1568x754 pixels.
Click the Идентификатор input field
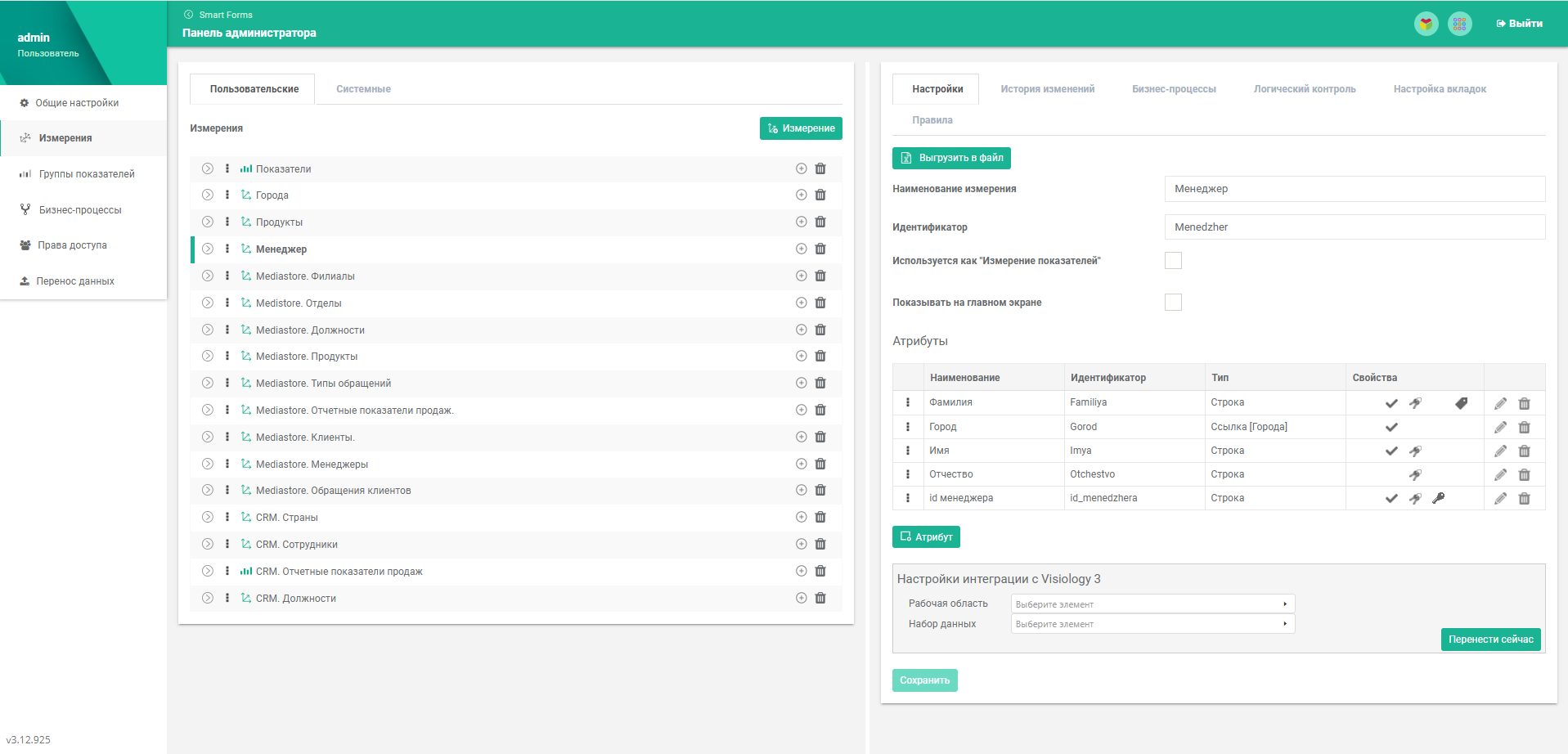[x=1355, y=227]
